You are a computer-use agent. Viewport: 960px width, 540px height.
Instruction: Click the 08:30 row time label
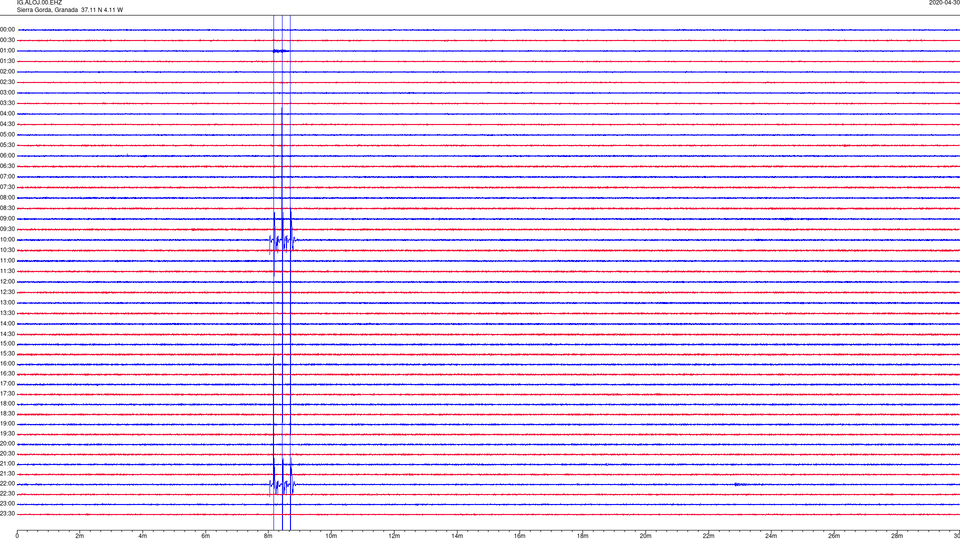pos(7,208)
